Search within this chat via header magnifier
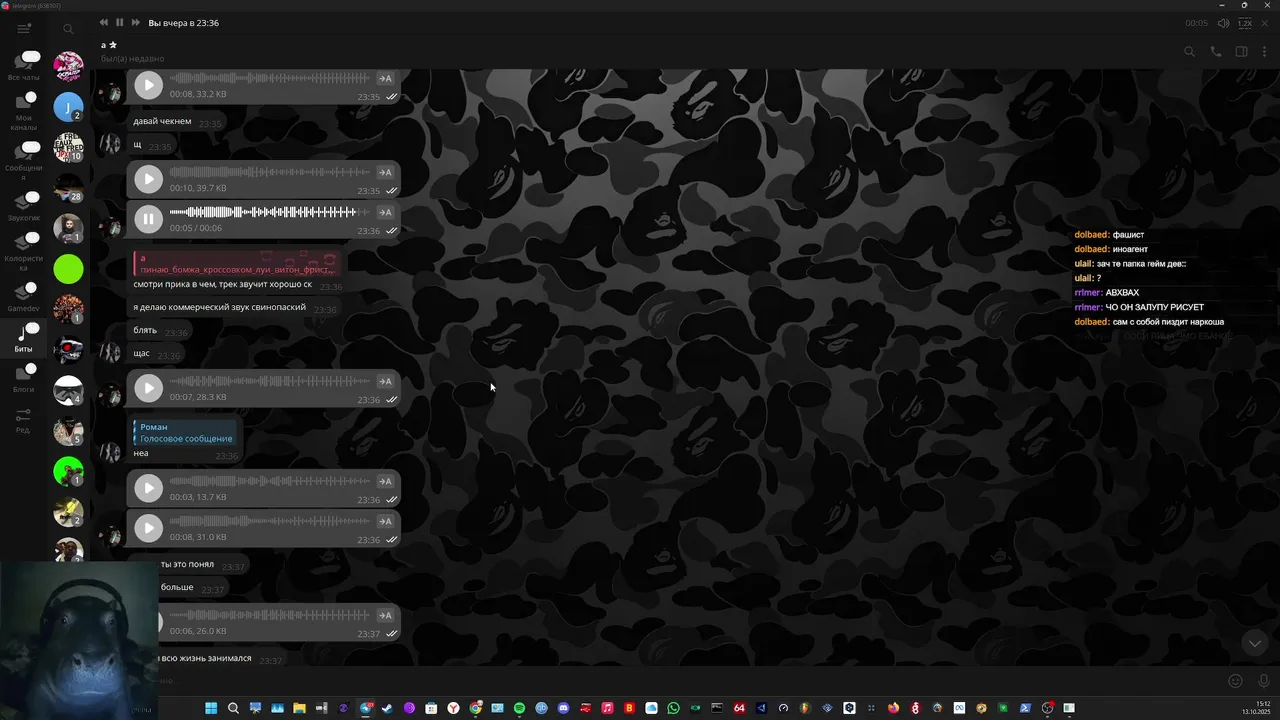The image size is (1280, 720). [1189, 52]
